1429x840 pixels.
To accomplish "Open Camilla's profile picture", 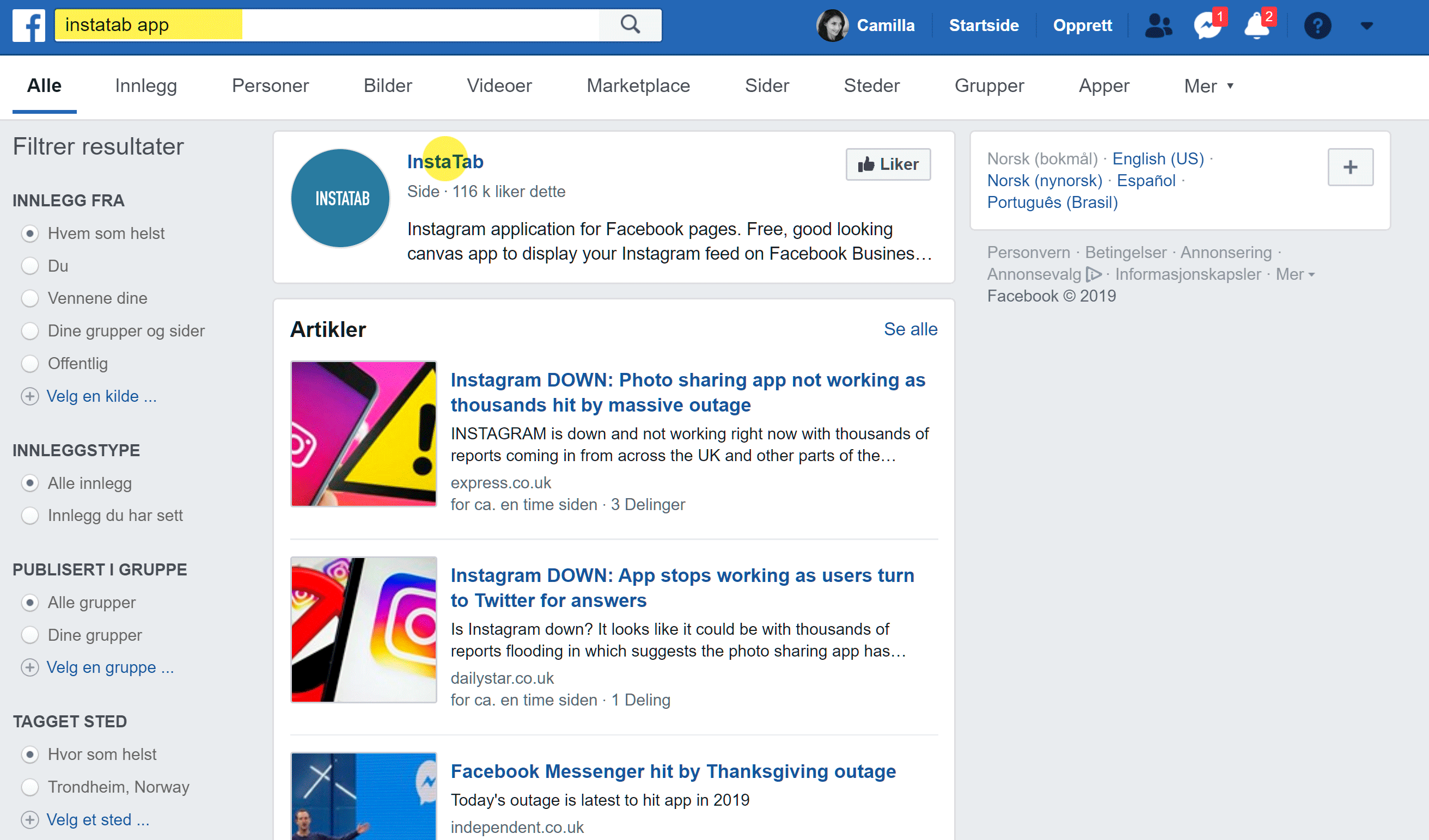I will pyautogui.click(x=832, y=26).
